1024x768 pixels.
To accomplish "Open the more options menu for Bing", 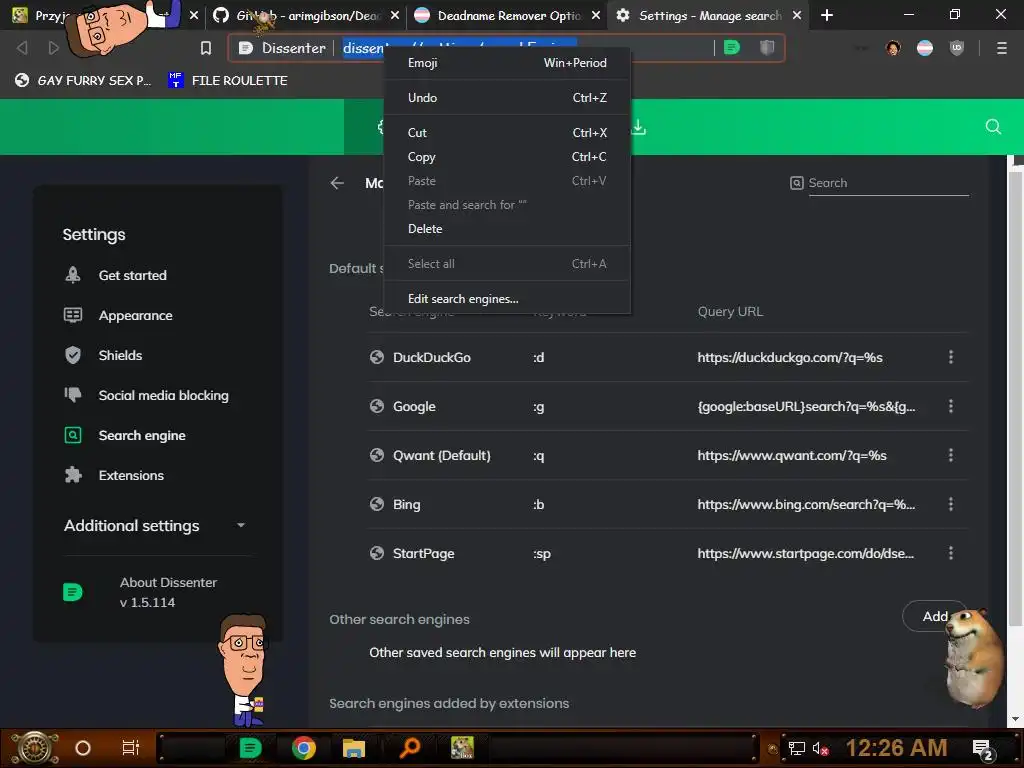I will coord(951,504).
